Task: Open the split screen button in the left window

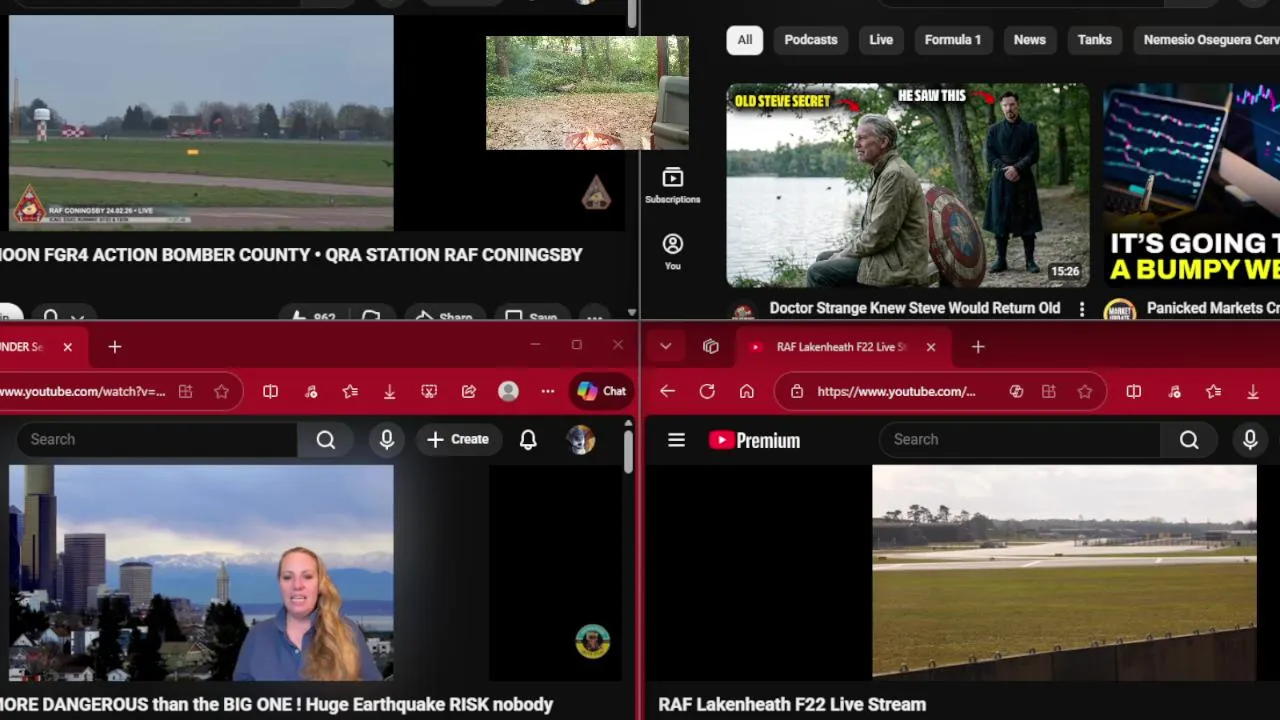Action: click(x=270, y=392)
